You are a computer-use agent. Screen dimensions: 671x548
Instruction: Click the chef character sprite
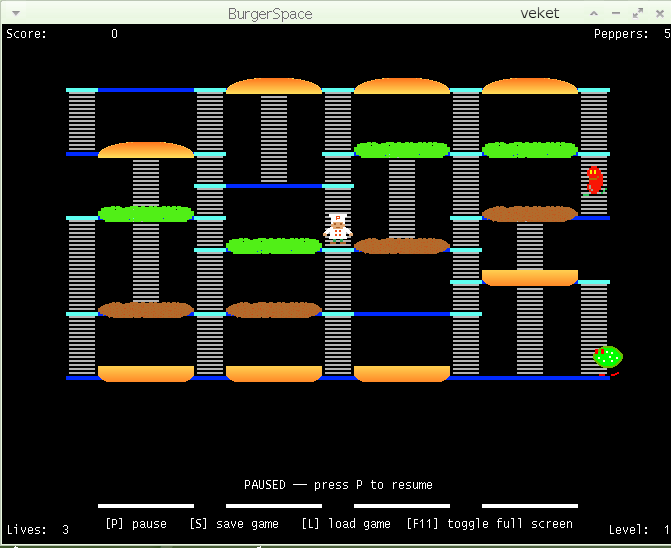coord(338,229)
